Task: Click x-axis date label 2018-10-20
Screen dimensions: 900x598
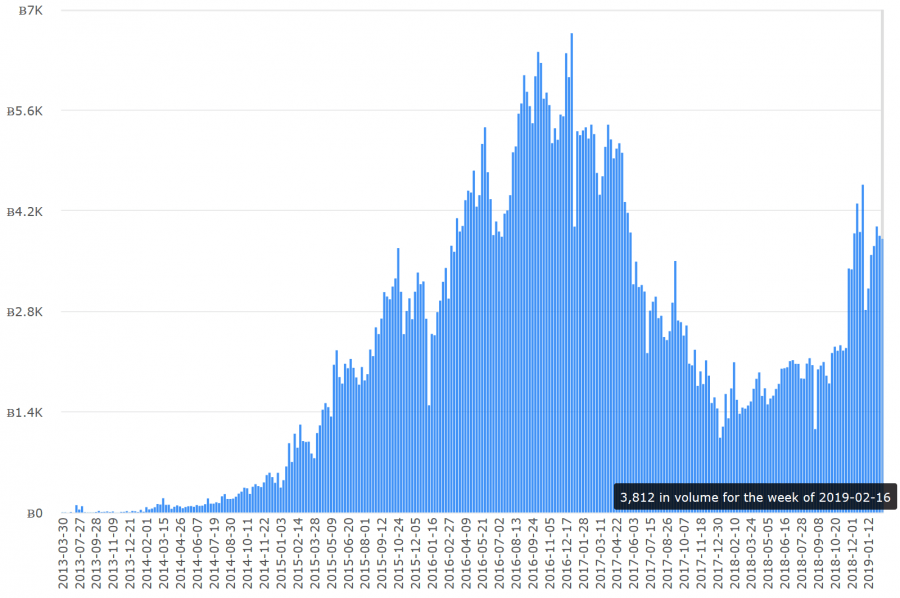Action: coord(835,553)
